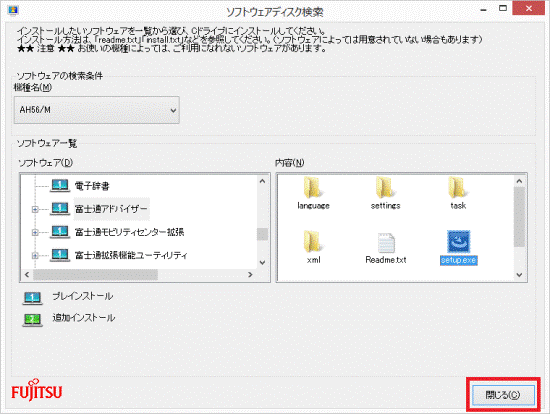550x414 pixels.
Task: Close window with the red X button
Action: [529, 8]
